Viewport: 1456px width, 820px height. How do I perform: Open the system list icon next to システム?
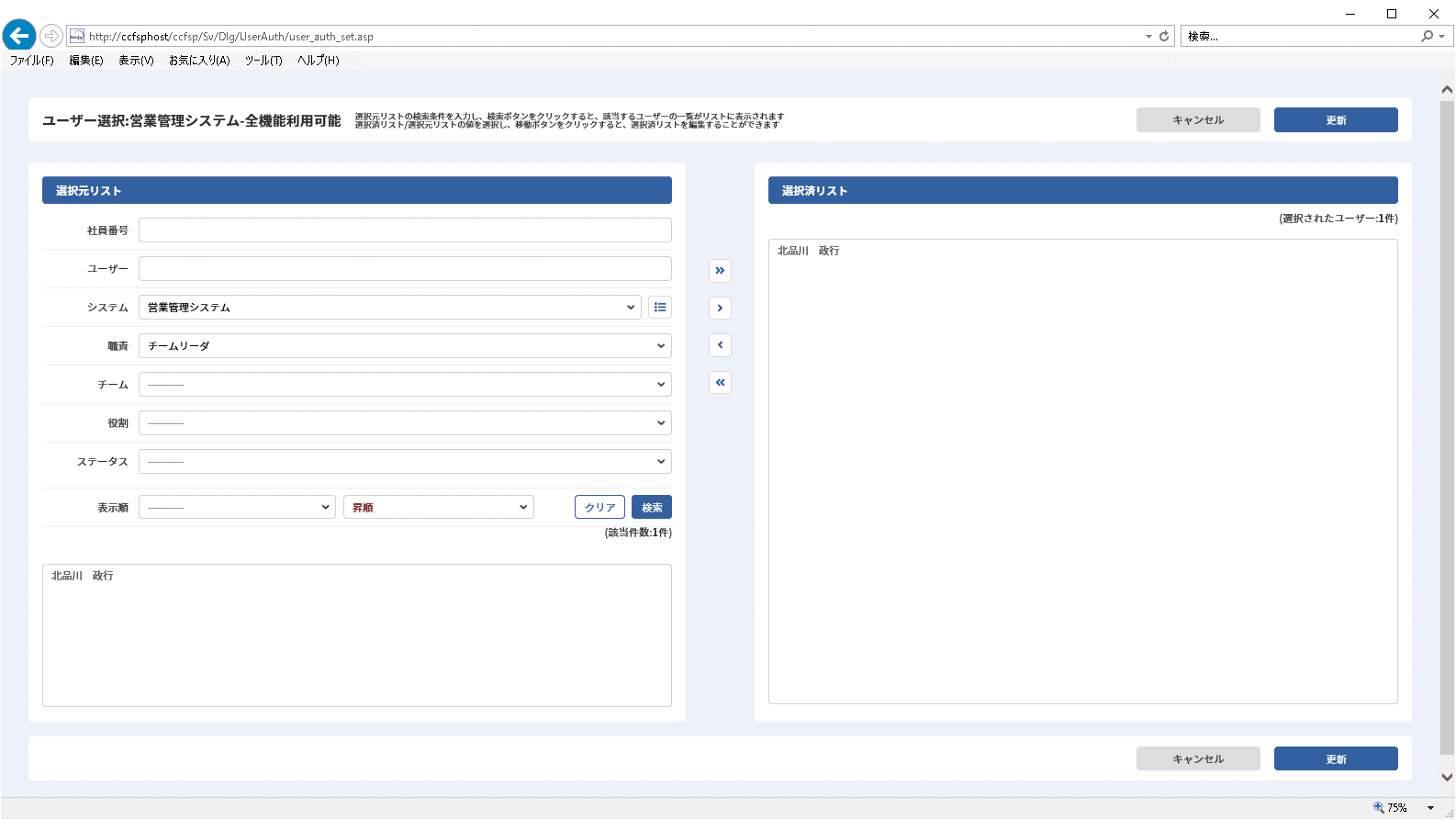pos(660,308)
